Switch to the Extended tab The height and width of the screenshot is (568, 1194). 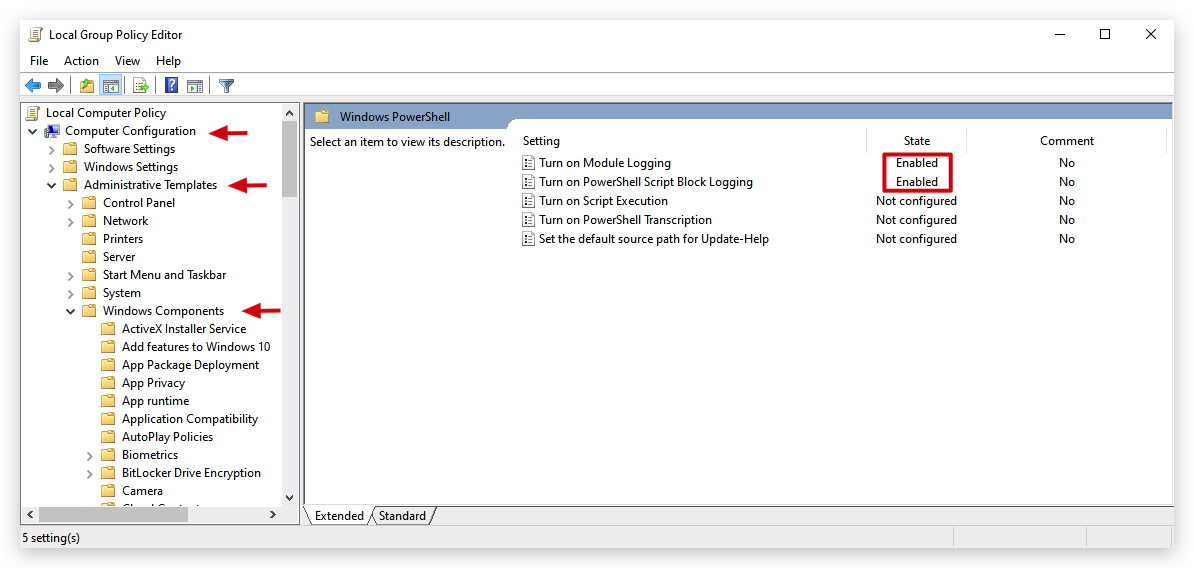(339, 516)
